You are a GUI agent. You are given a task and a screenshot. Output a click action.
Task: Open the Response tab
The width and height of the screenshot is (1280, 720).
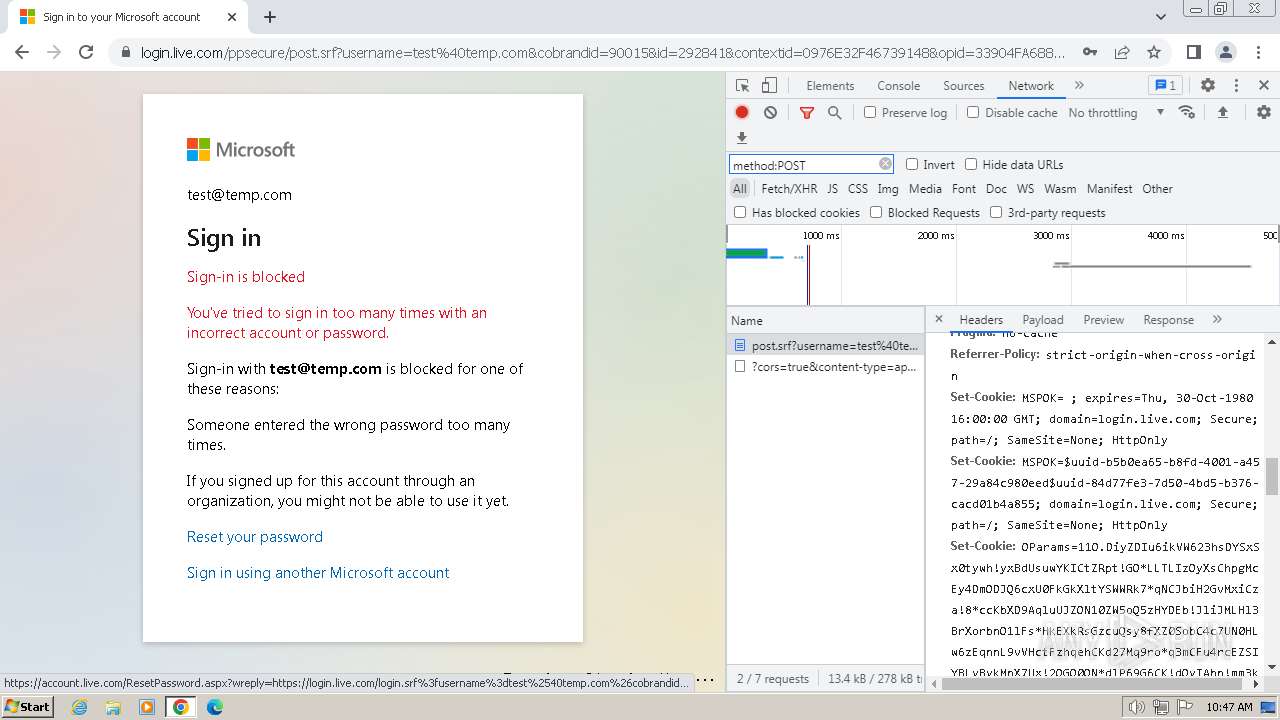pyautogui.click(x=1168, y=320)
